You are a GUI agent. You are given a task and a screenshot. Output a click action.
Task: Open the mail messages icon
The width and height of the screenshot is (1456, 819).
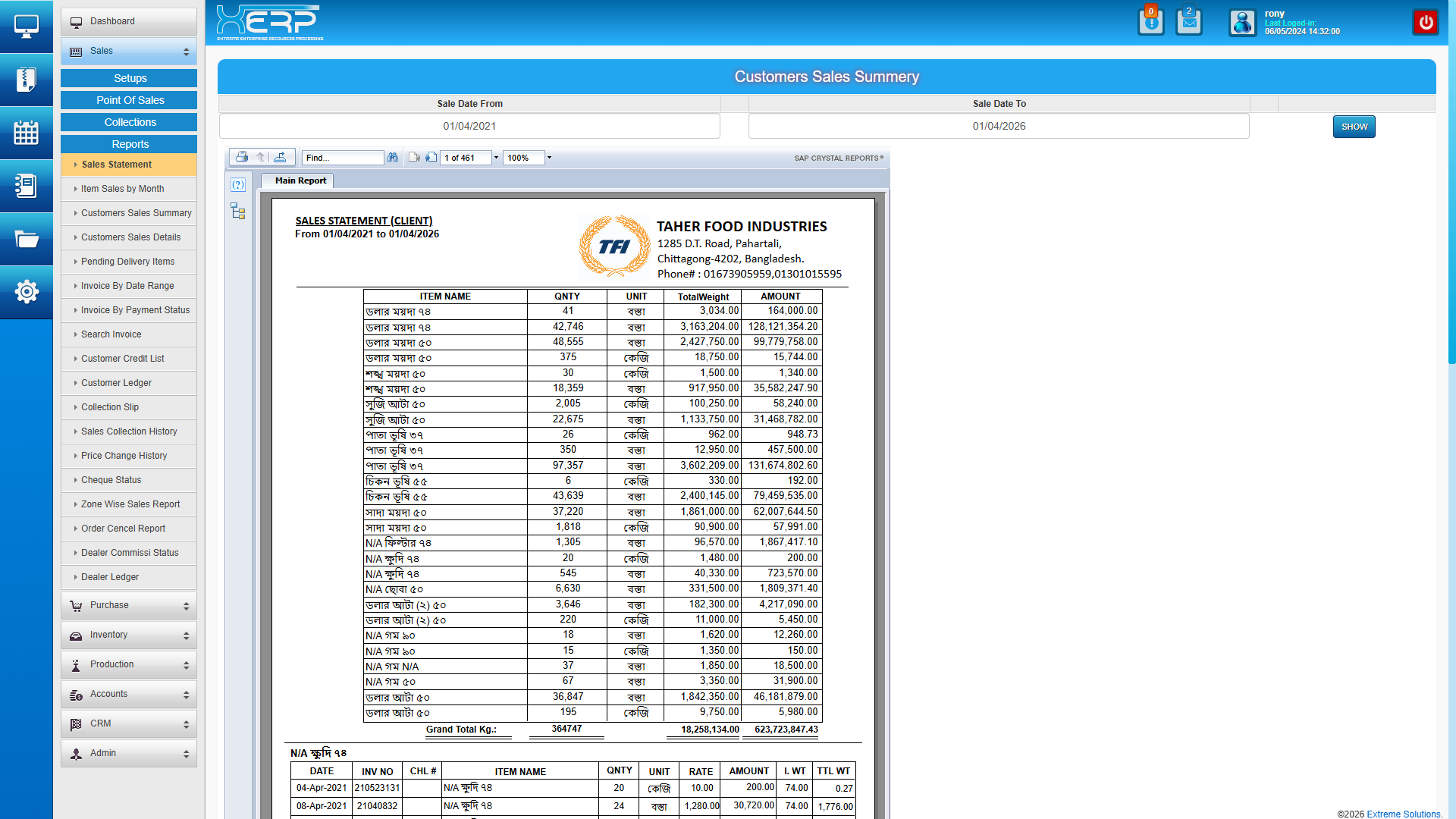1188,22
